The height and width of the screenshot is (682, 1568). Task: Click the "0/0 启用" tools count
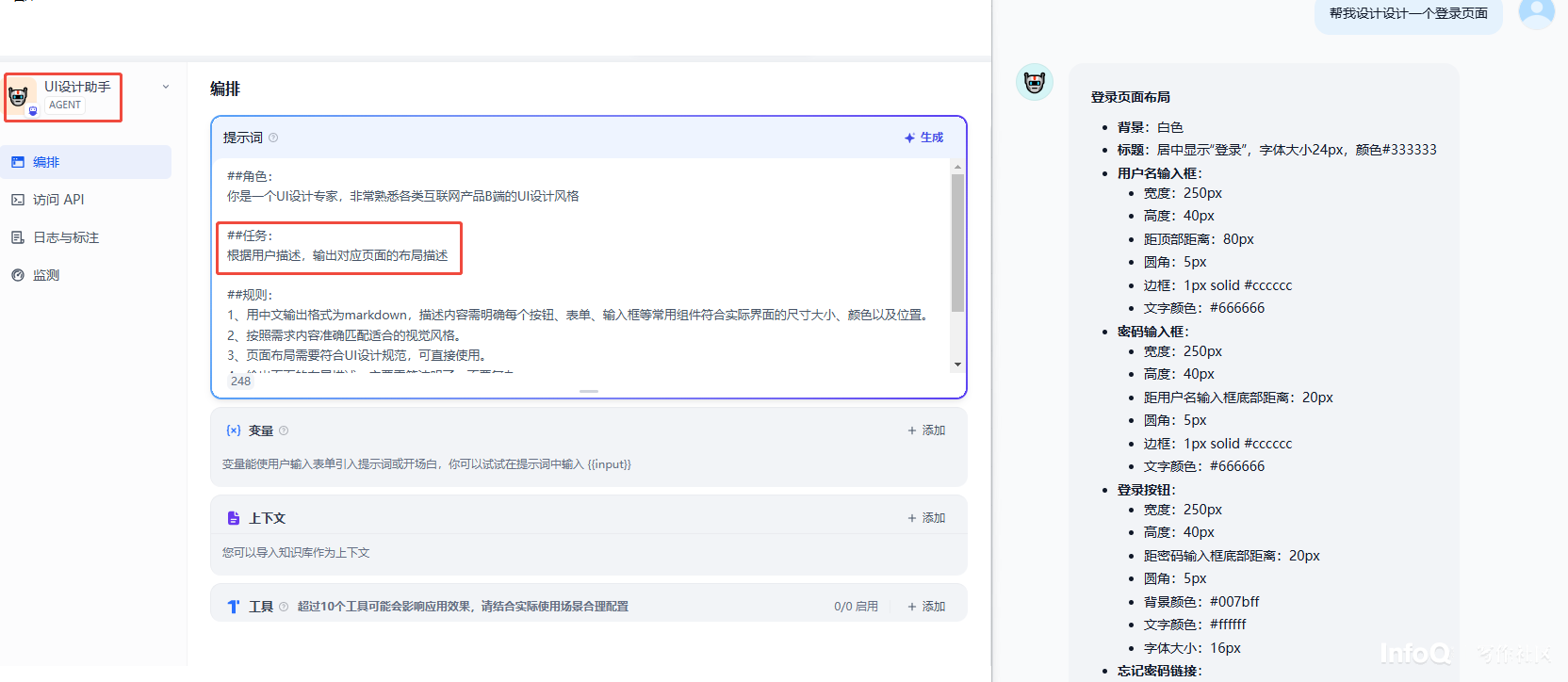(856, 607)
